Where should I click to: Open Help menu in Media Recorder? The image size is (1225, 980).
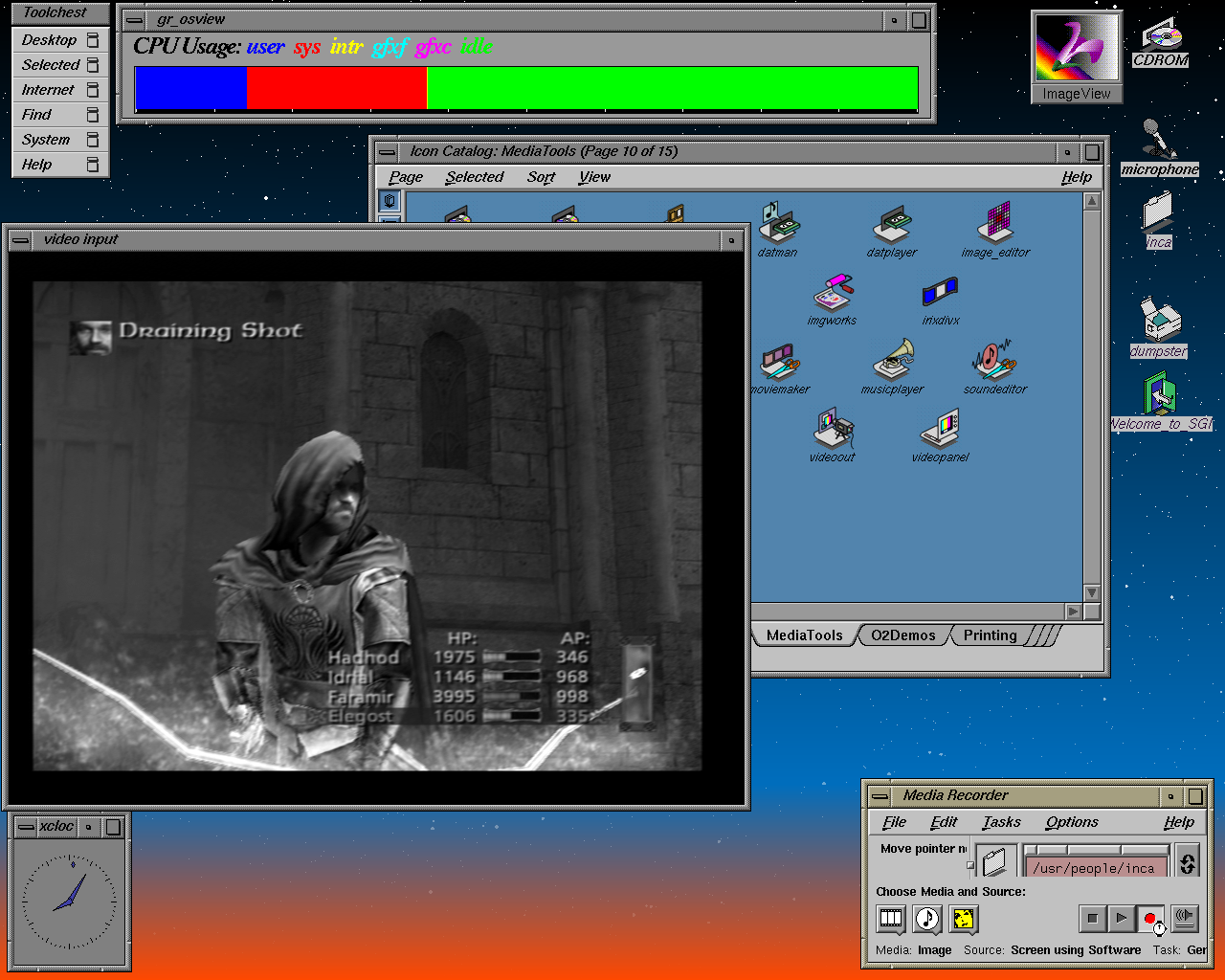(1179, 822)
